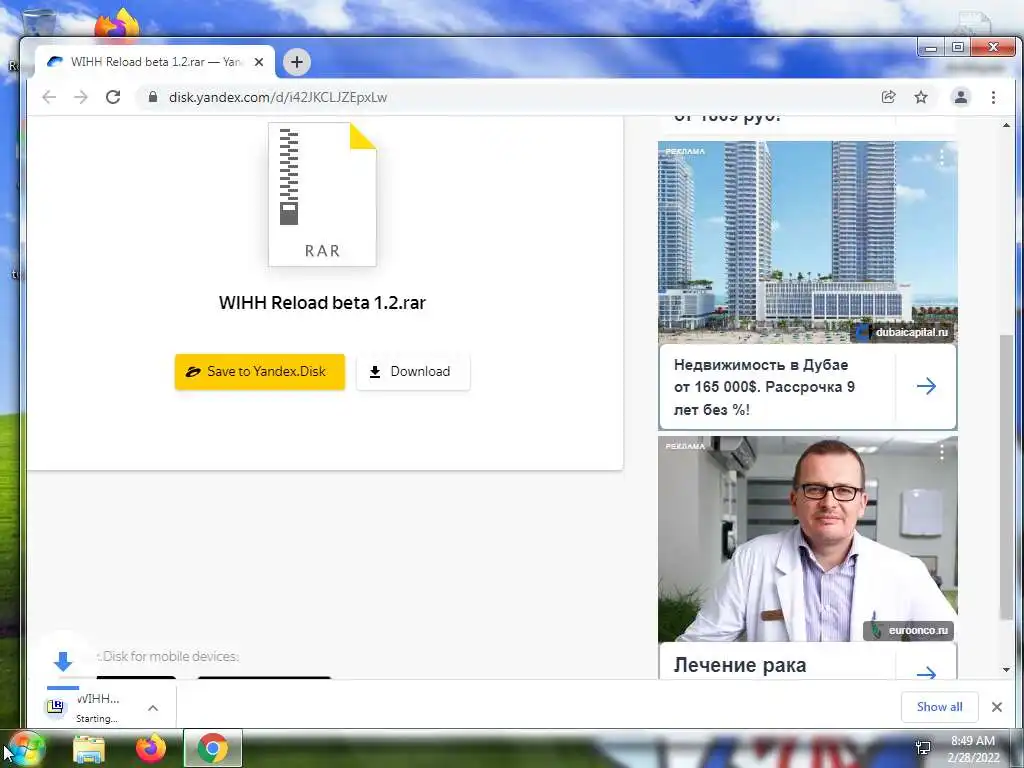
Task: Open the Windows Start menu
Action: pos(25,749)
